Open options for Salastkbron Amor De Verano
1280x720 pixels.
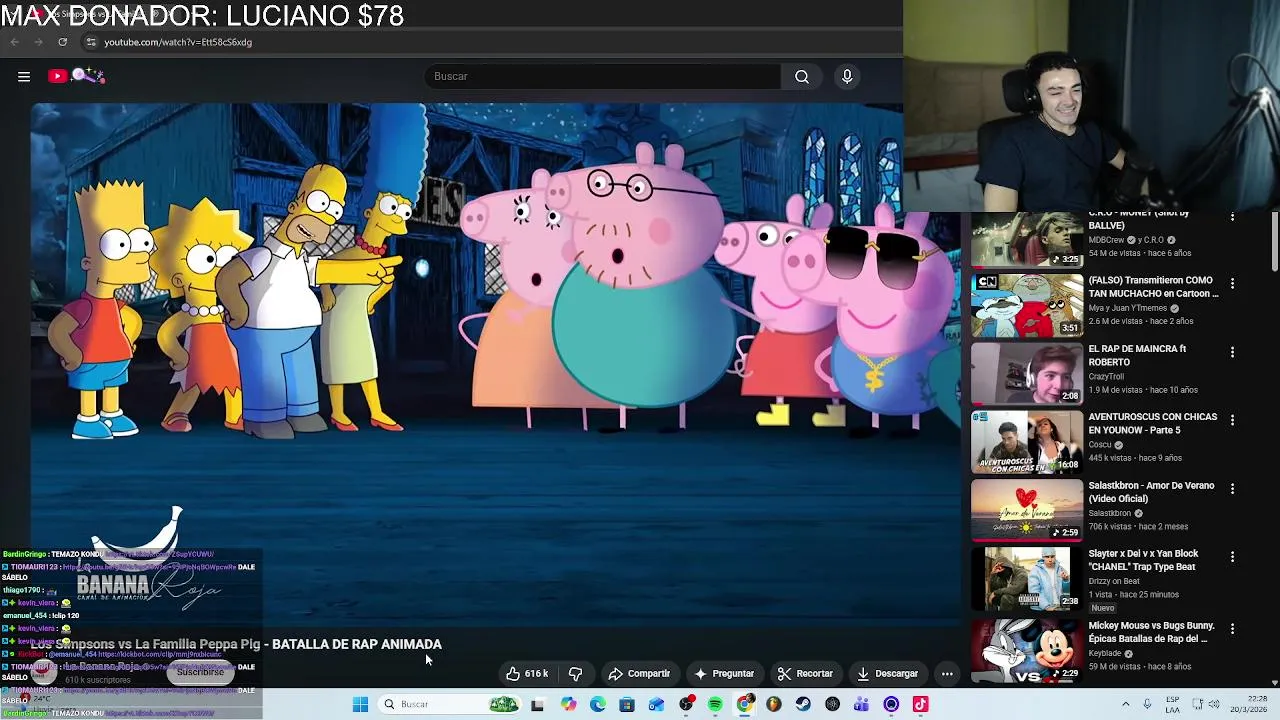[x=1232, y=489]
